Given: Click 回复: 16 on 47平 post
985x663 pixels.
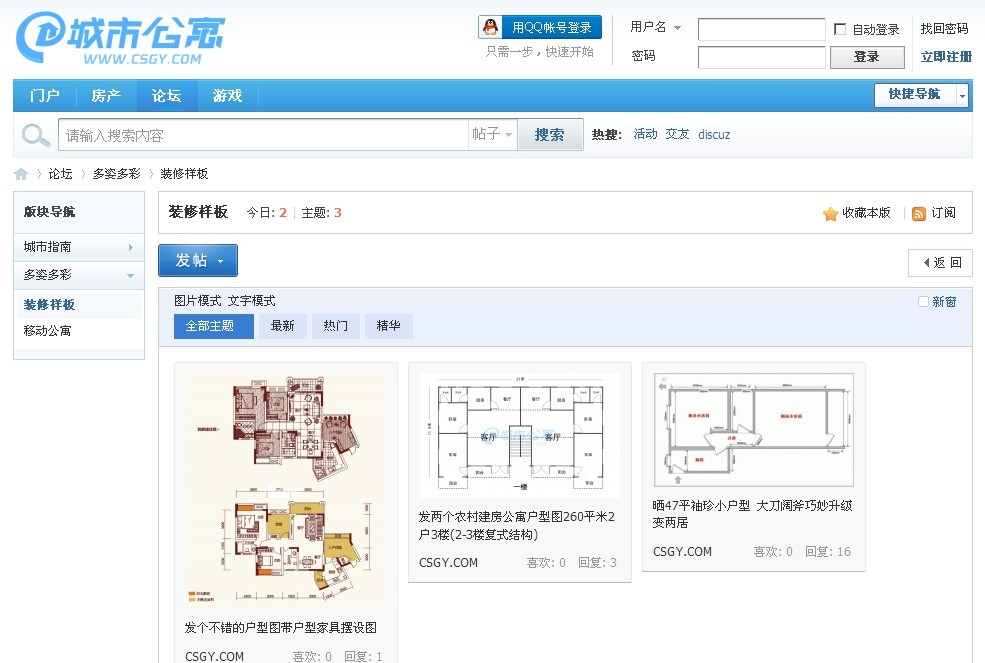Looking at the screenshot, I should [x=828, y=552].
